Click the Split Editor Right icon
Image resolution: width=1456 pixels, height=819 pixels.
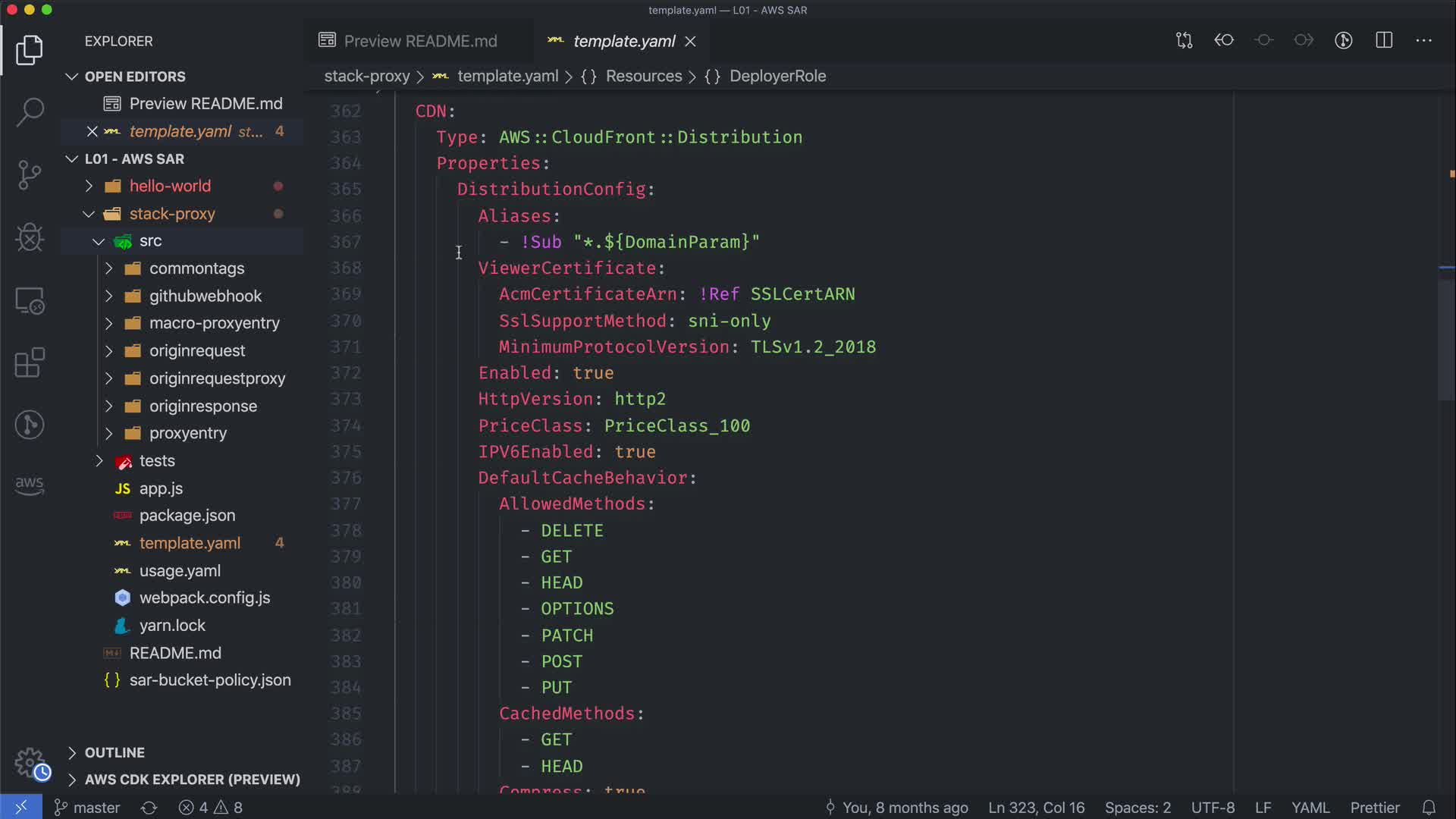(x=1384, y=40)
